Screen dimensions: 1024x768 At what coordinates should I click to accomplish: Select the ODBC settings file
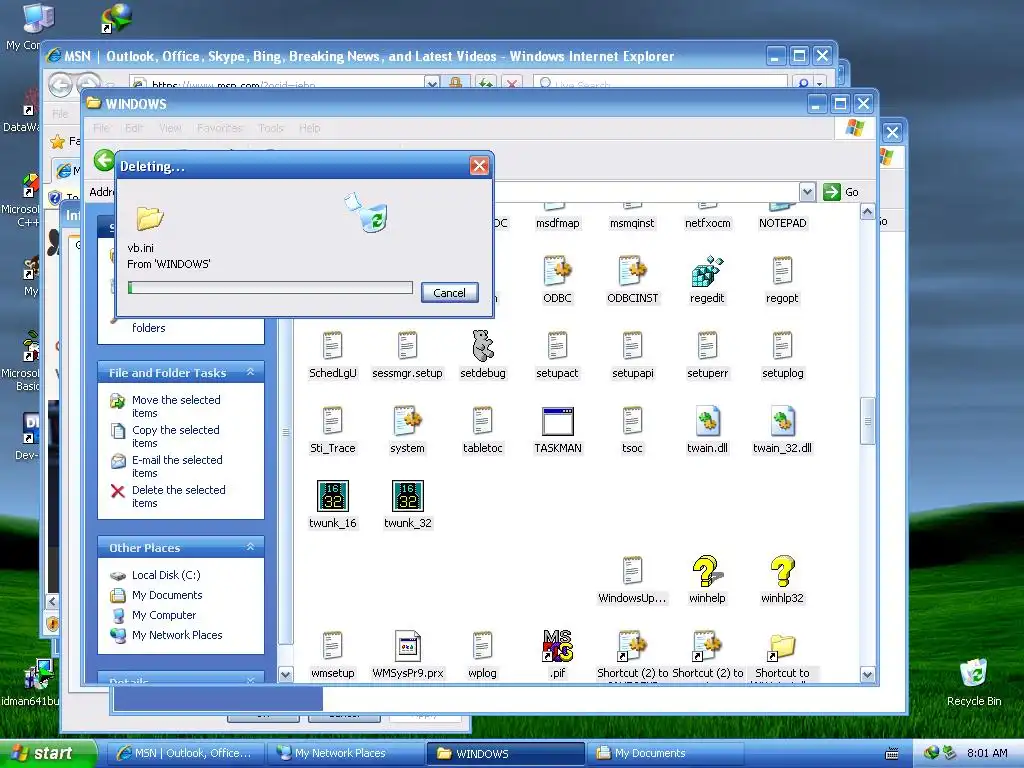pyautogui.click(x=557, y=272)
